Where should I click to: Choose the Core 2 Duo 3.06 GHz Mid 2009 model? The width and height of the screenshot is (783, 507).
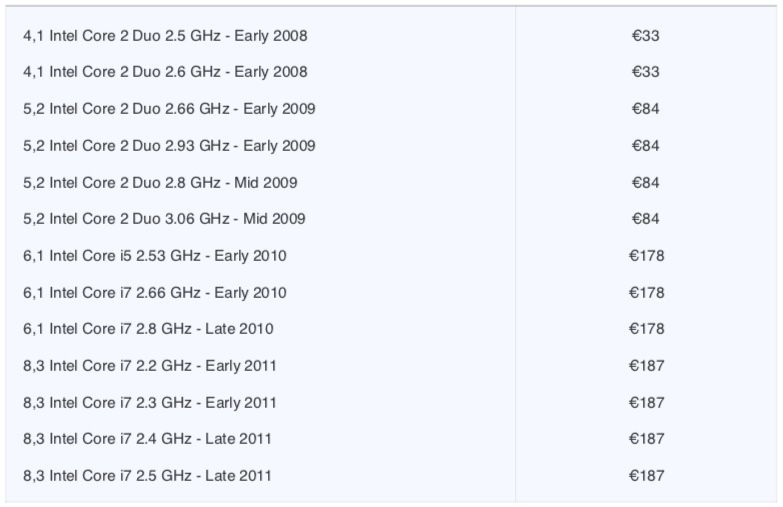(164, 219)
